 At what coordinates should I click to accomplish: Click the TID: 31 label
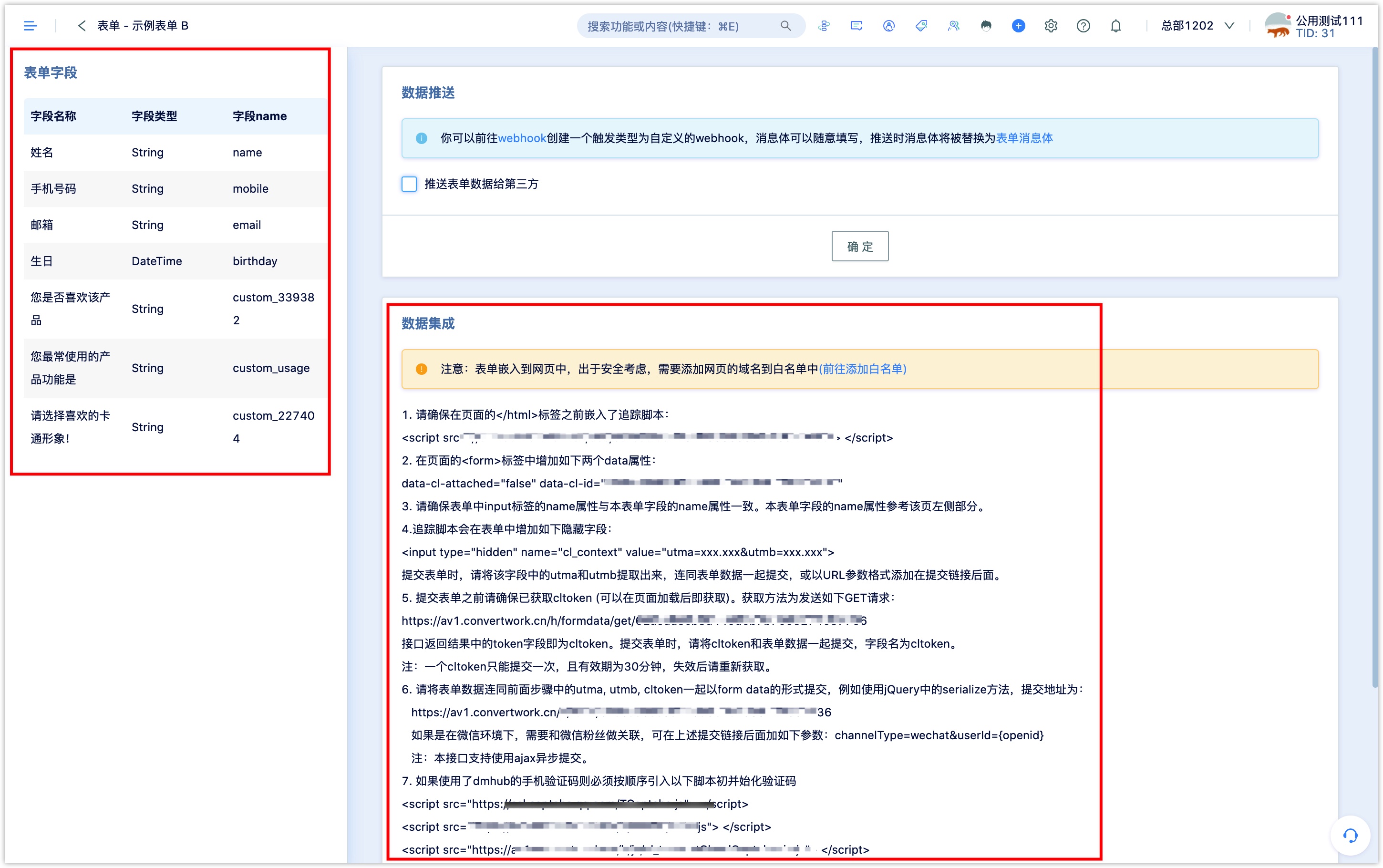click(x=1315, y=33)
